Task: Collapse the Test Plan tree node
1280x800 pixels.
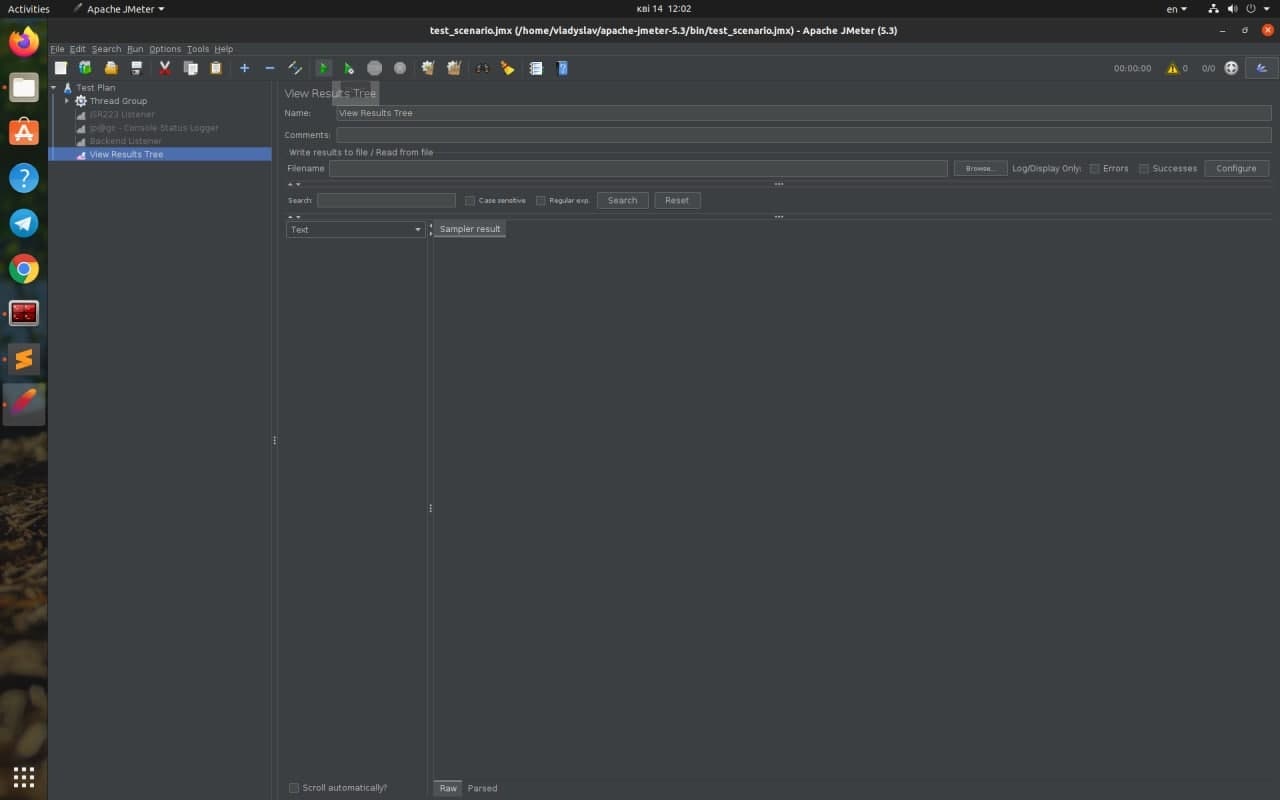Action: click(x=54, y=88)
